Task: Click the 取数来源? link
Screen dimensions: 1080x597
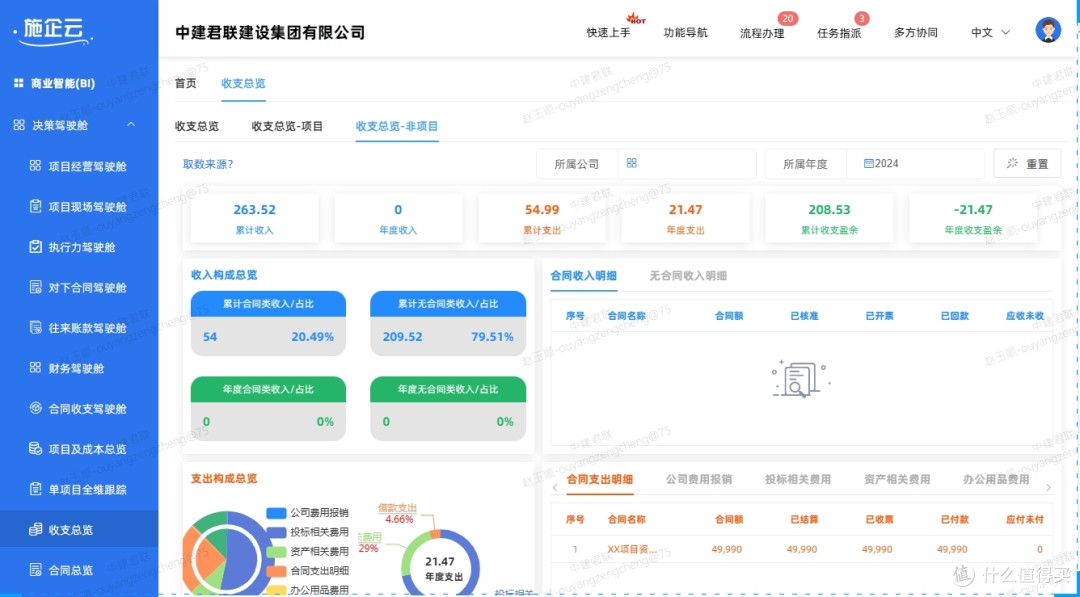Action: click(208, 164)
